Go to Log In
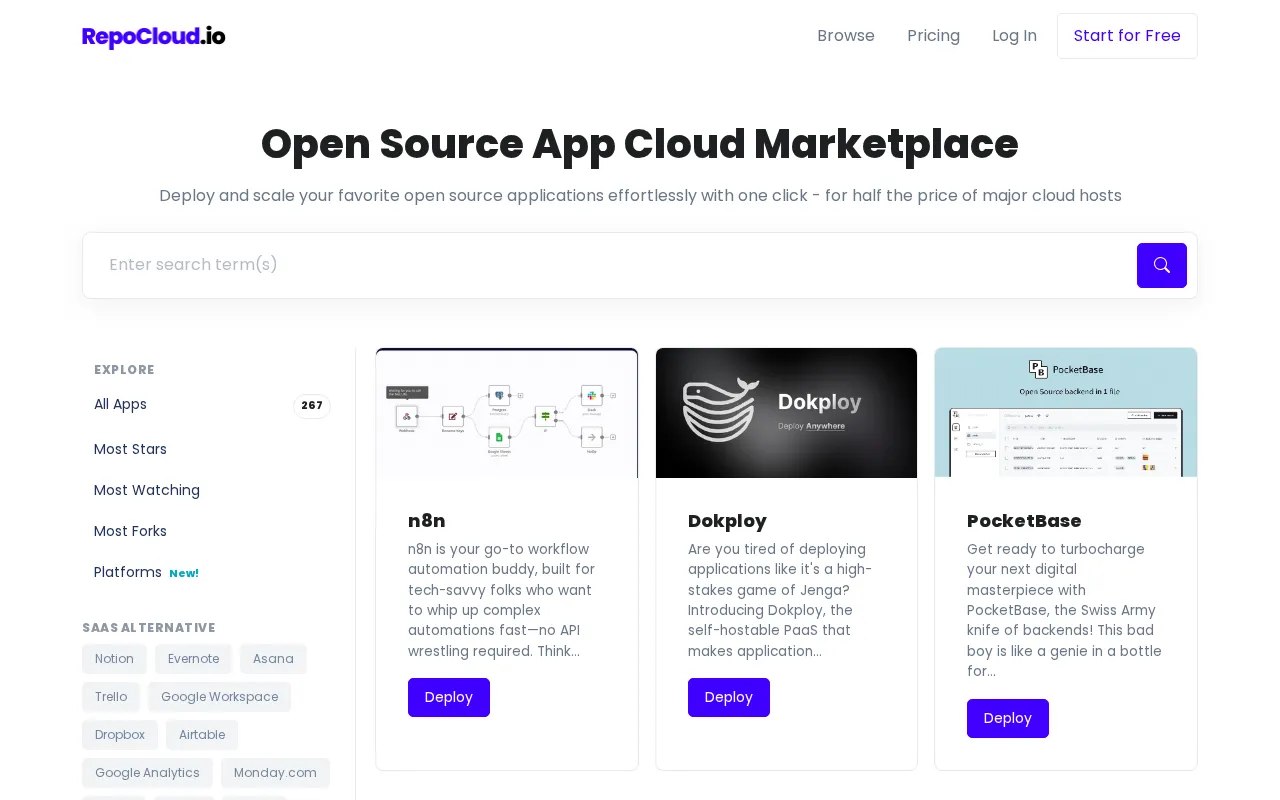Image resolution: width=1280 pixels, height=800 pixels. 1014,36
